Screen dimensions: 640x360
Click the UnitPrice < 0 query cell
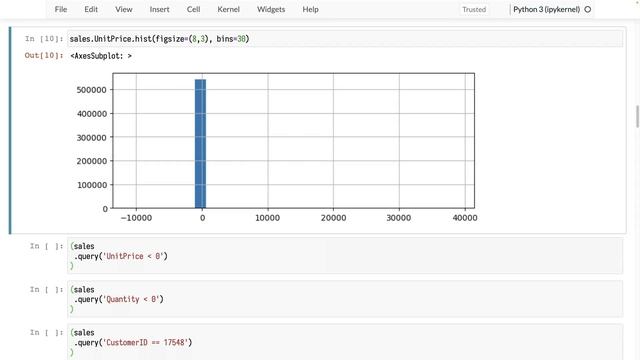click(345, 256)
